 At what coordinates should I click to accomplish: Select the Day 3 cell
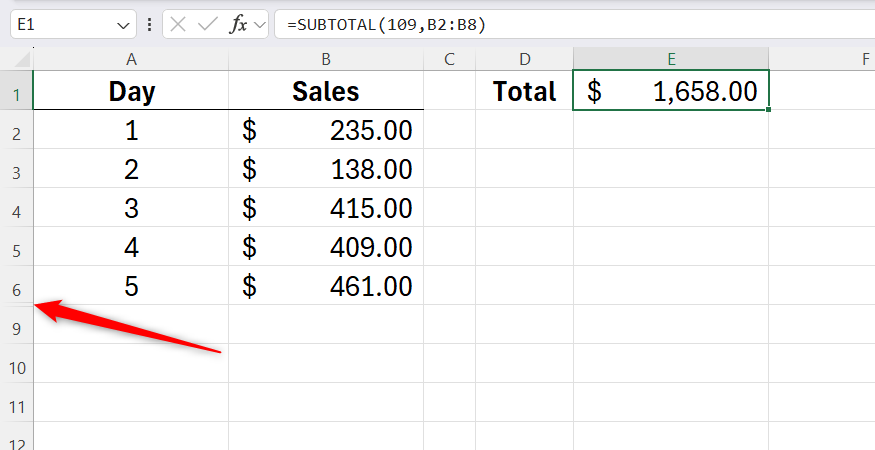pos(131,208)
